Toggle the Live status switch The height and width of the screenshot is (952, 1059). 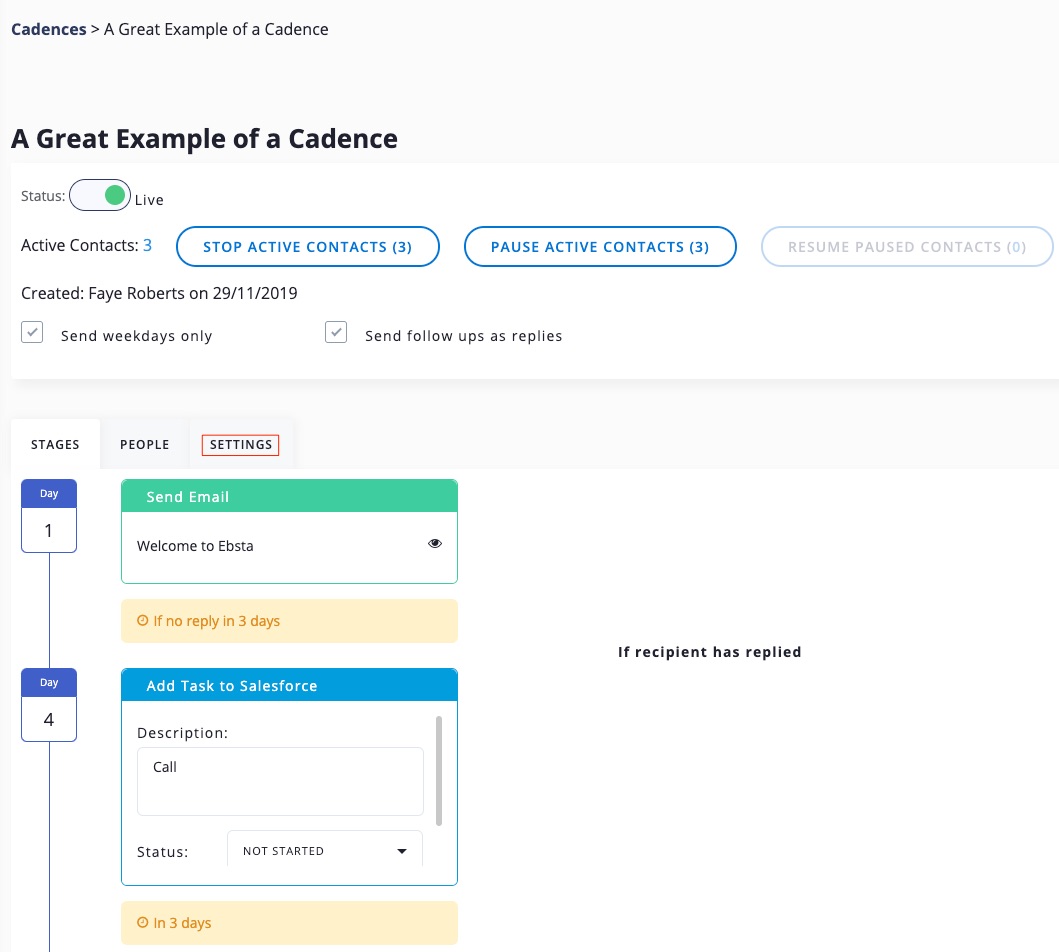[x=100, y=196]
